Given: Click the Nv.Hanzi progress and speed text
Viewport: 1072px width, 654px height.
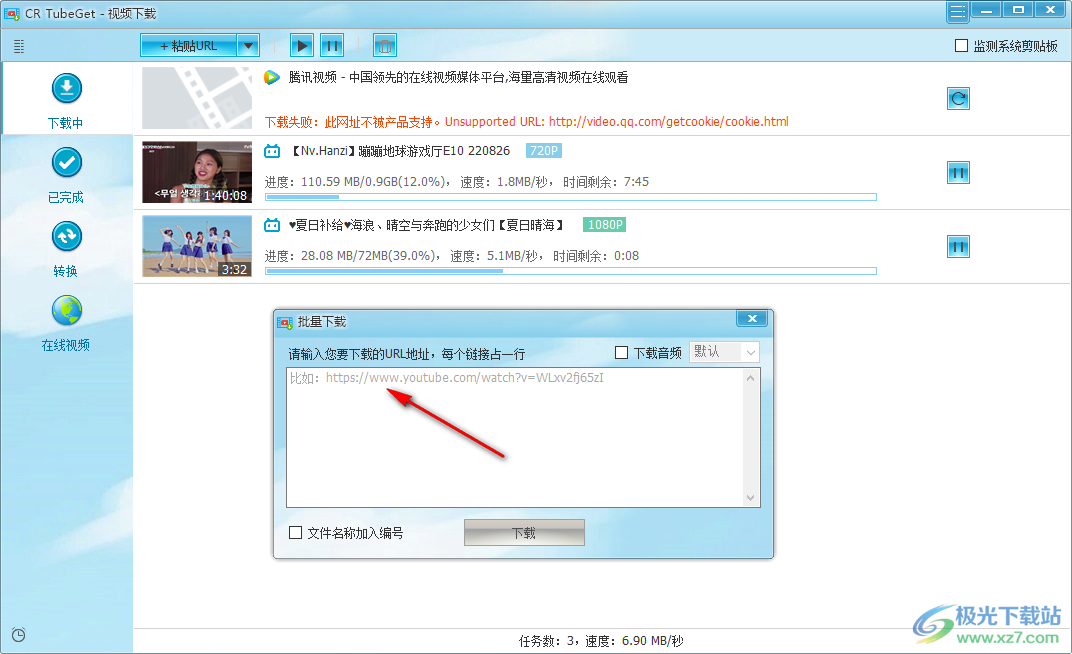Looking at the screenshot, I should (x=457, y=182).
